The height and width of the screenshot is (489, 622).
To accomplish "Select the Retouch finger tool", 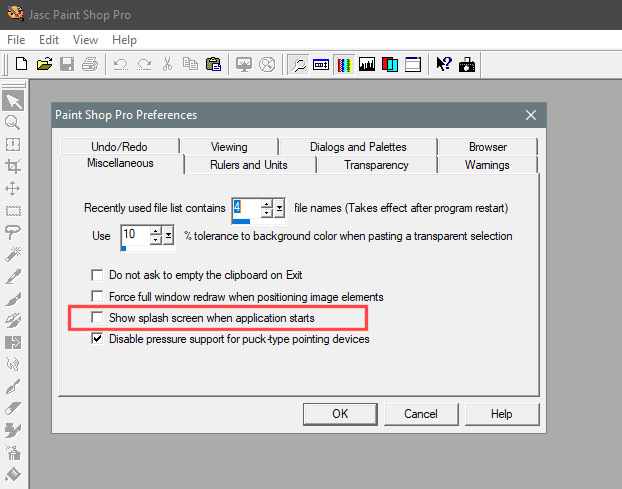I will (x=13, y=364).
